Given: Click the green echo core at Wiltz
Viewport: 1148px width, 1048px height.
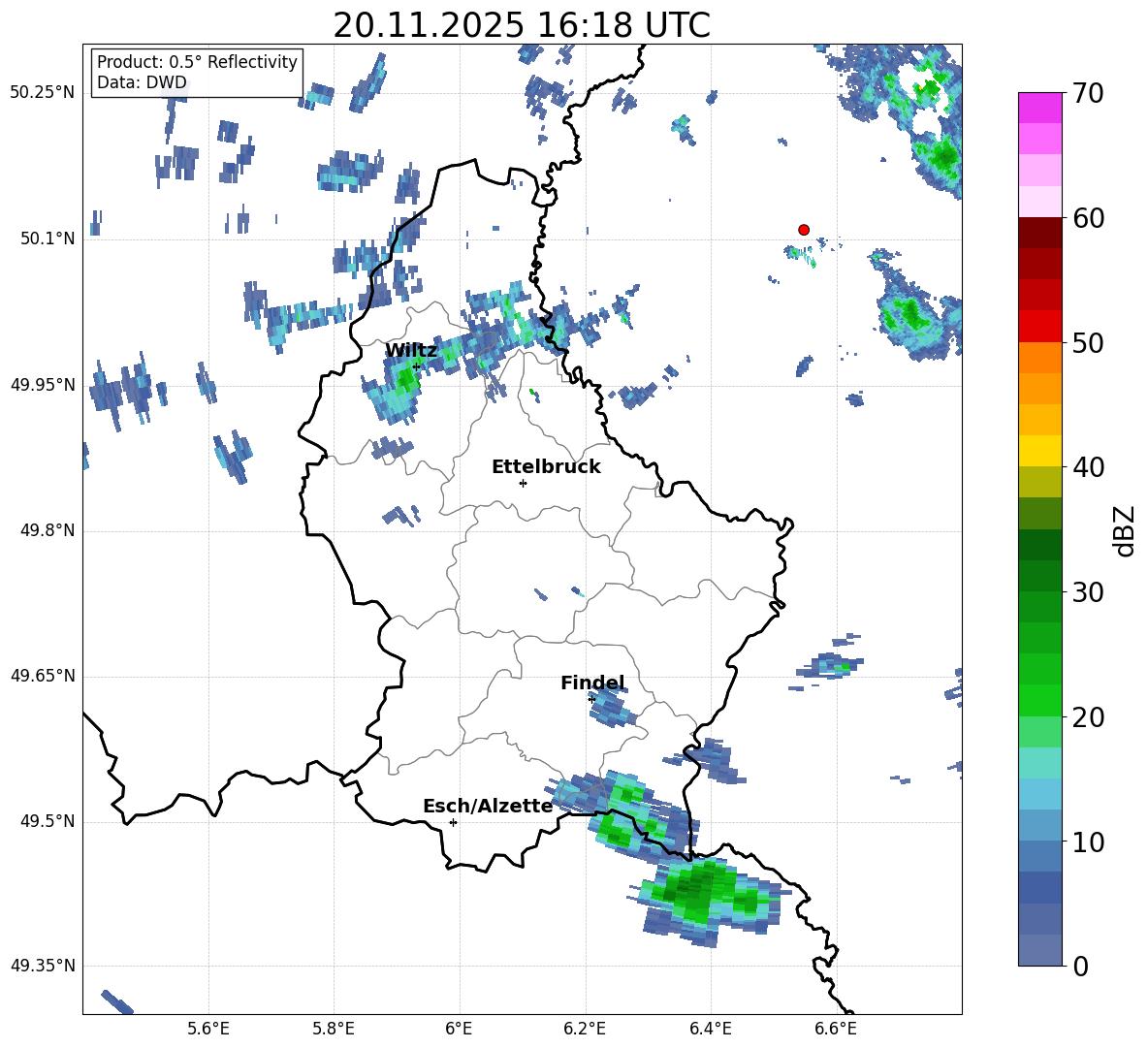Looking at the screenshot, I should click(405, 378).
